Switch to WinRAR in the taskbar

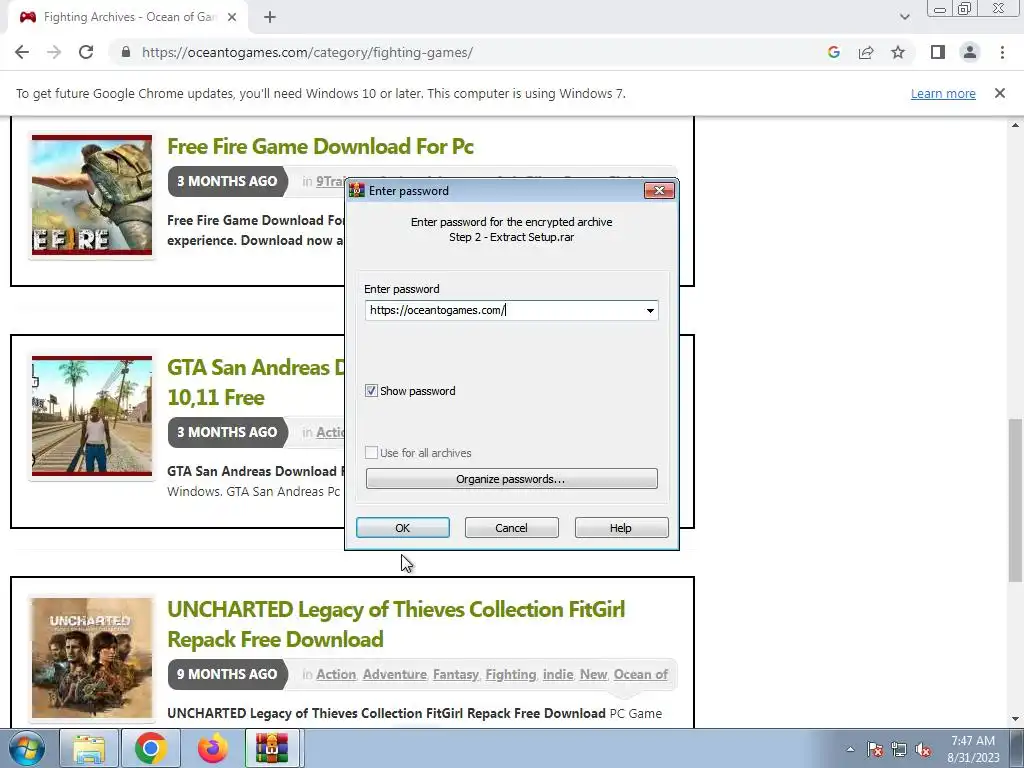coord(272,748)
